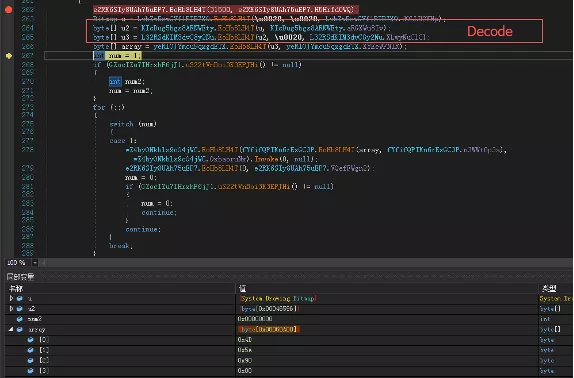Image resolution: width=574 pixels, height=378 pixels.
Task: Remove the red breakpoint at line 262
Action: pos(8,10)
